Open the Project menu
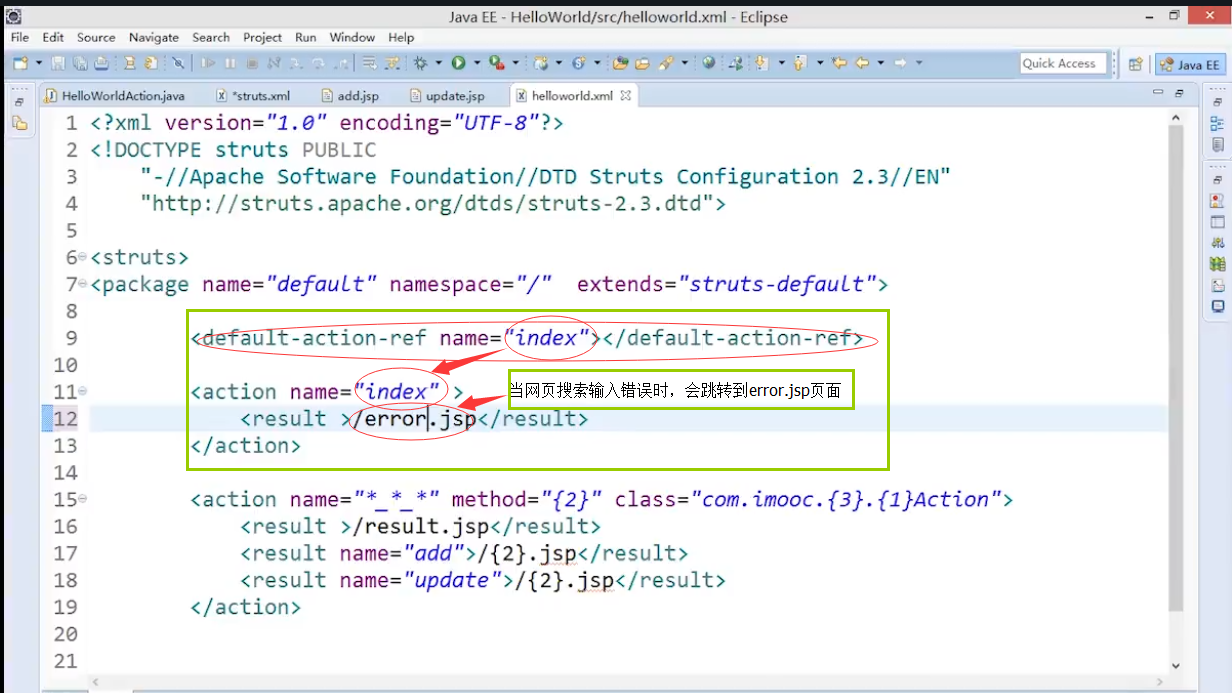Screen dimensions: 1232x693 [263, 37]
